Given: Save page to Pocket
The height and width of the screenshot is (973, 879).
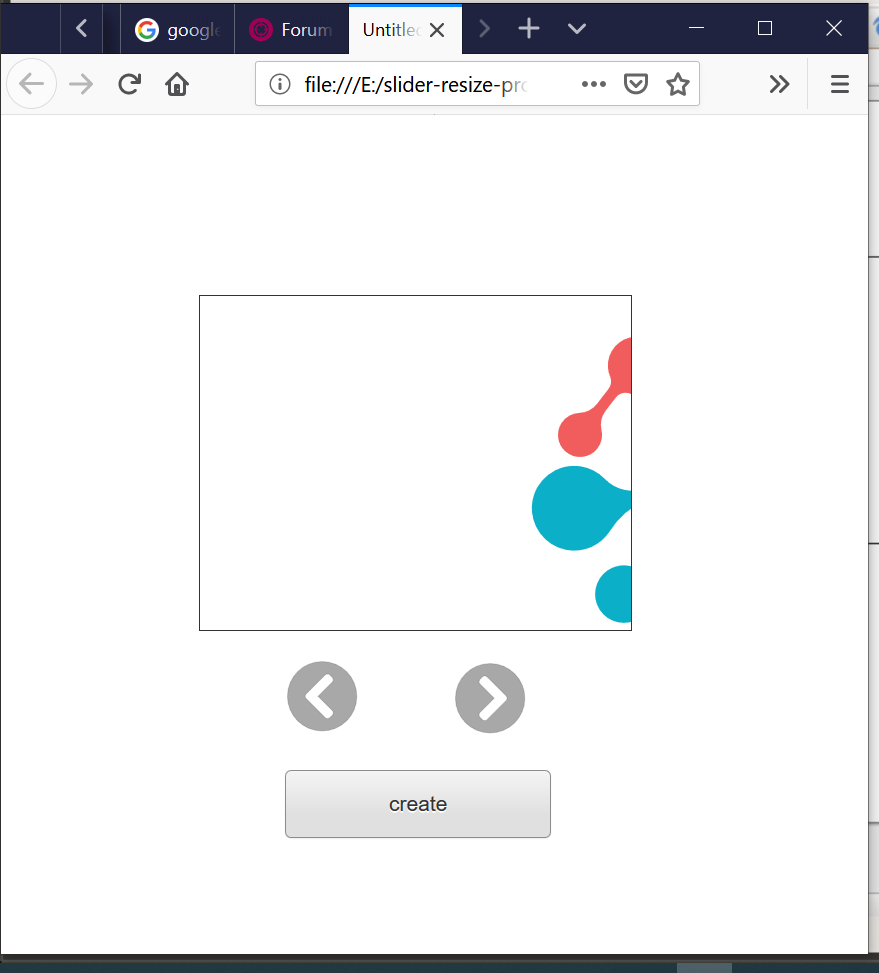Looking at the screenshot, I should pos(635,84).
